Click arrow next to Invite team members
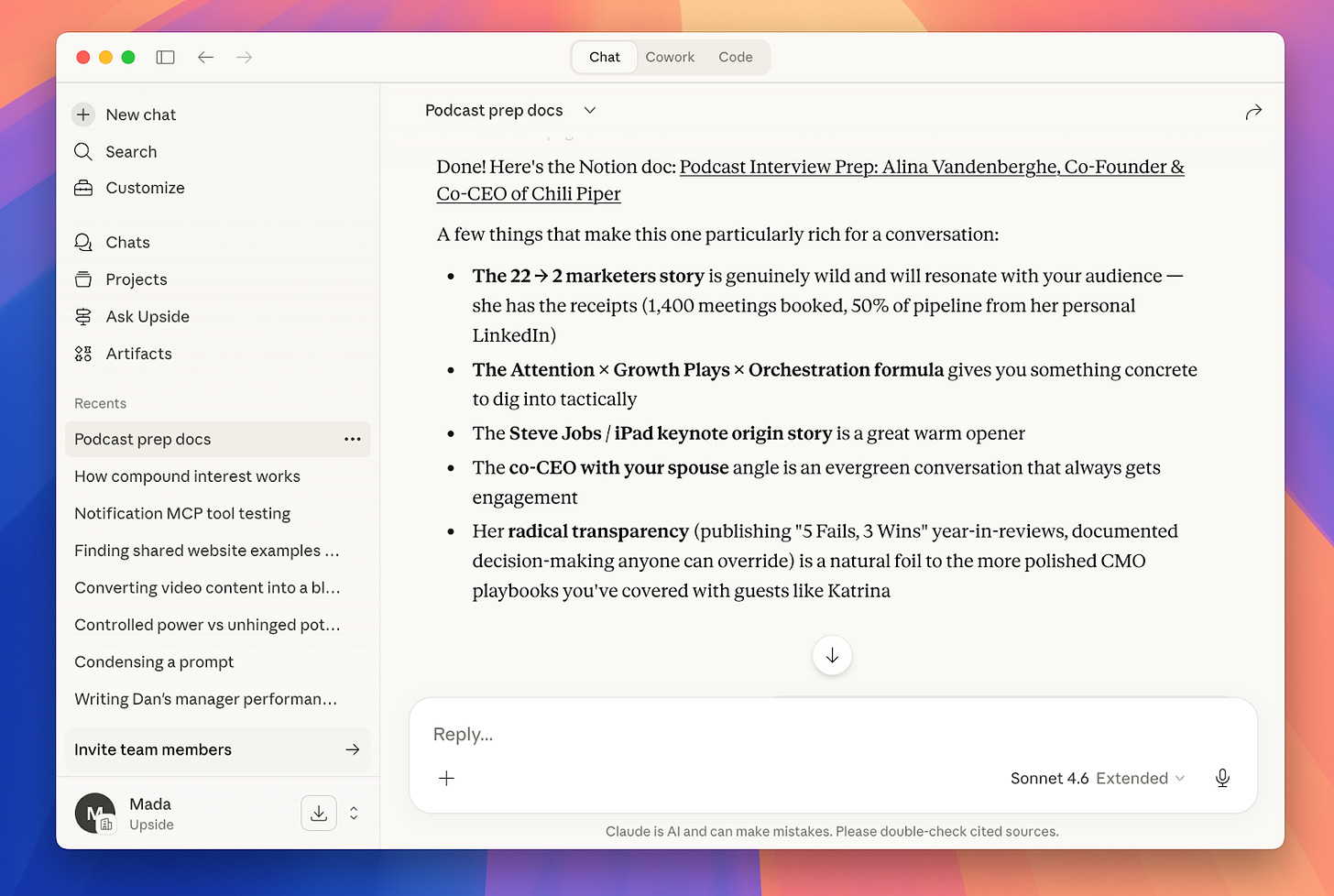Viewport: 1334px width, 896px height. (x=353, y=749)
